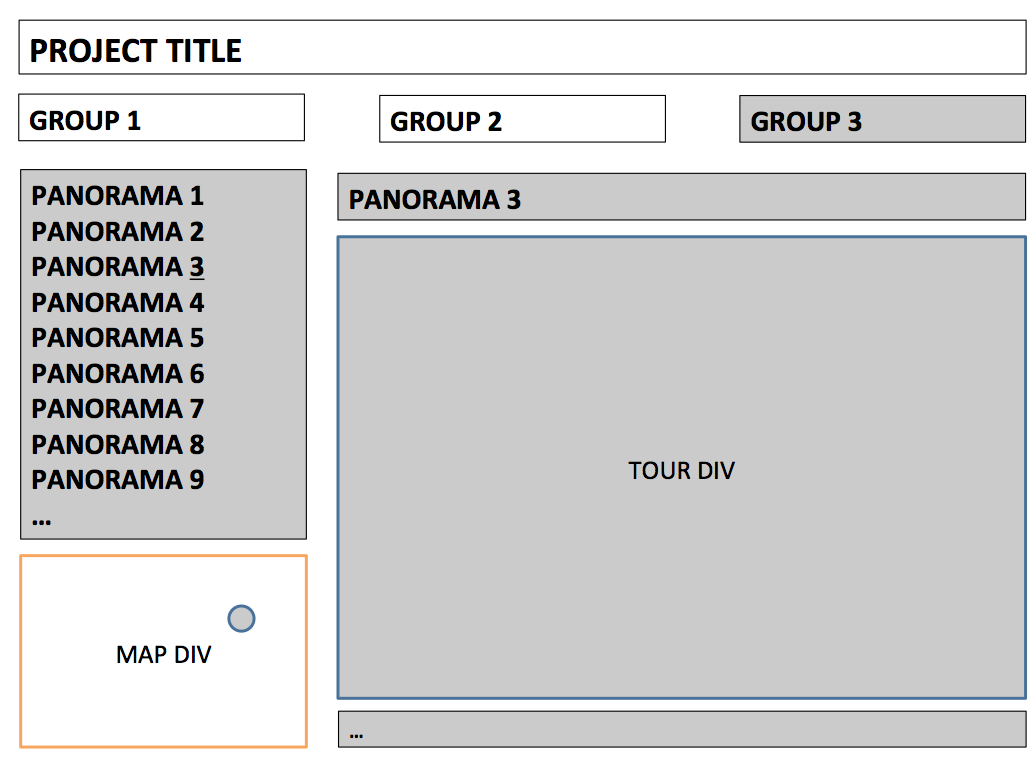This screenshot has height=757, width=1035.
Task: Open PANORAMA 9 from the list
Action: [117, 480]
